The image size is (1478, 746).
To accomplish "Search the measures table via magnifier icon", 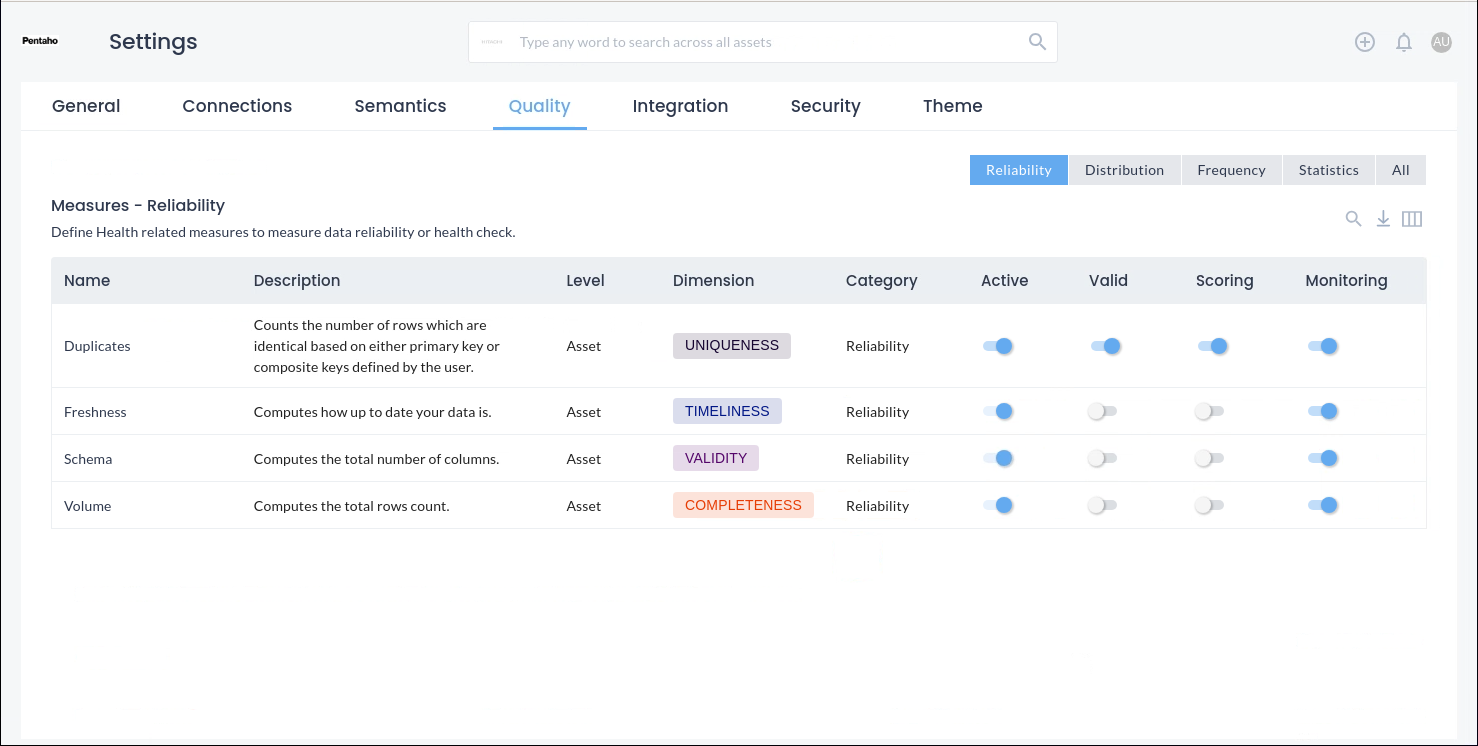I will (1353, 219).
